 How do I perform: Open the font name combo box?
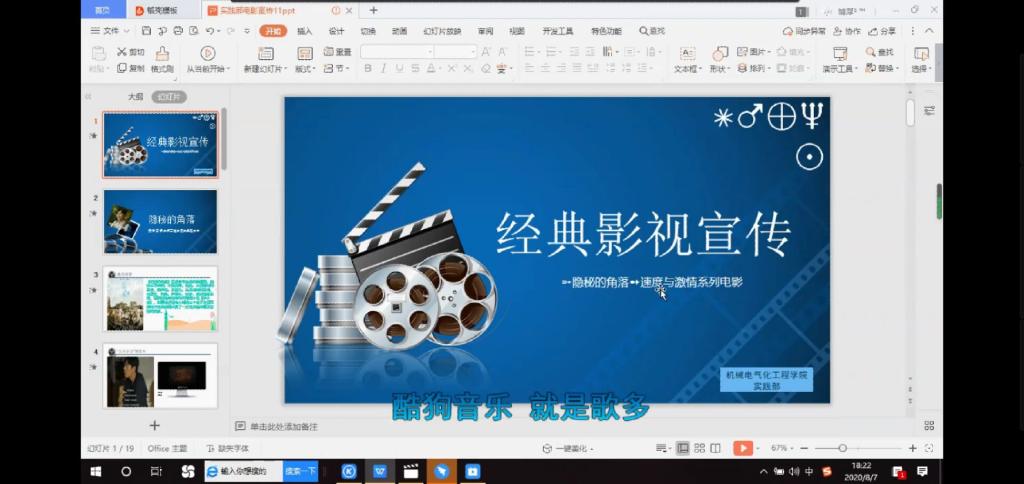(396, 52)
